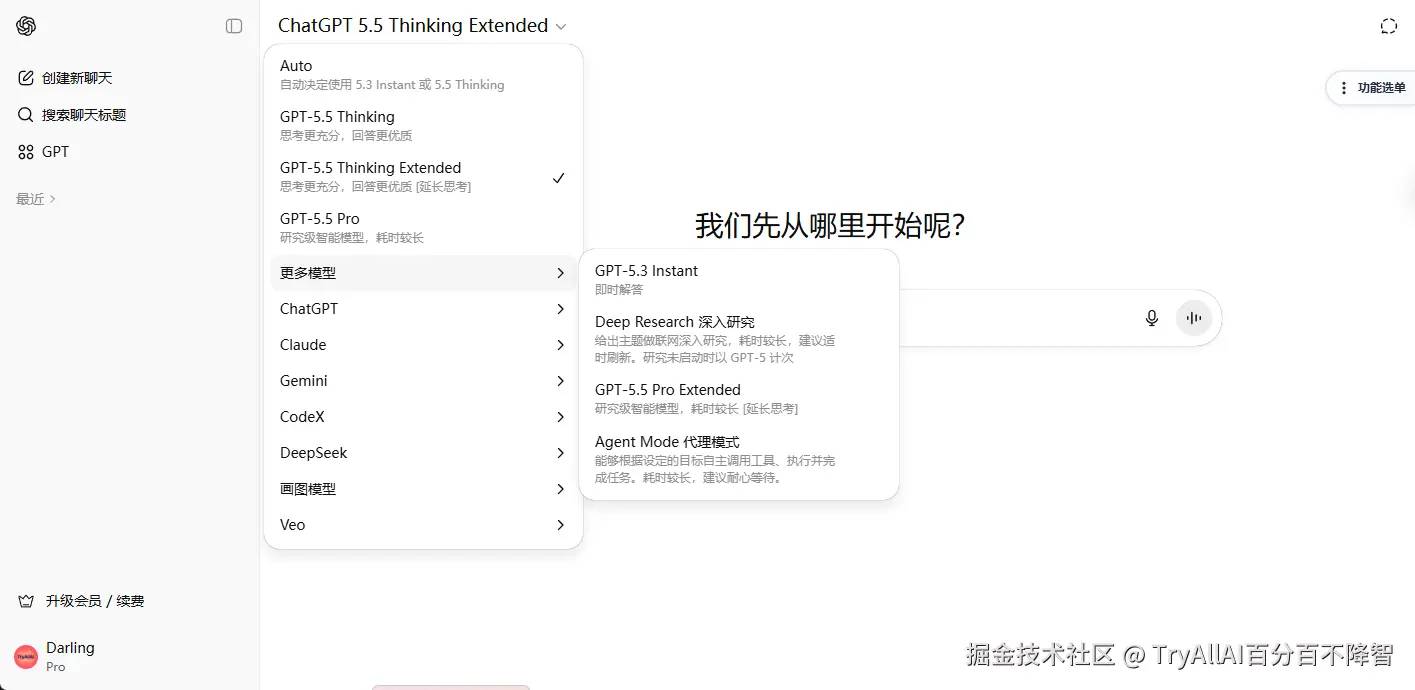
Task: Expand the 最近 recent chats section
Action: tap(36, 199)
